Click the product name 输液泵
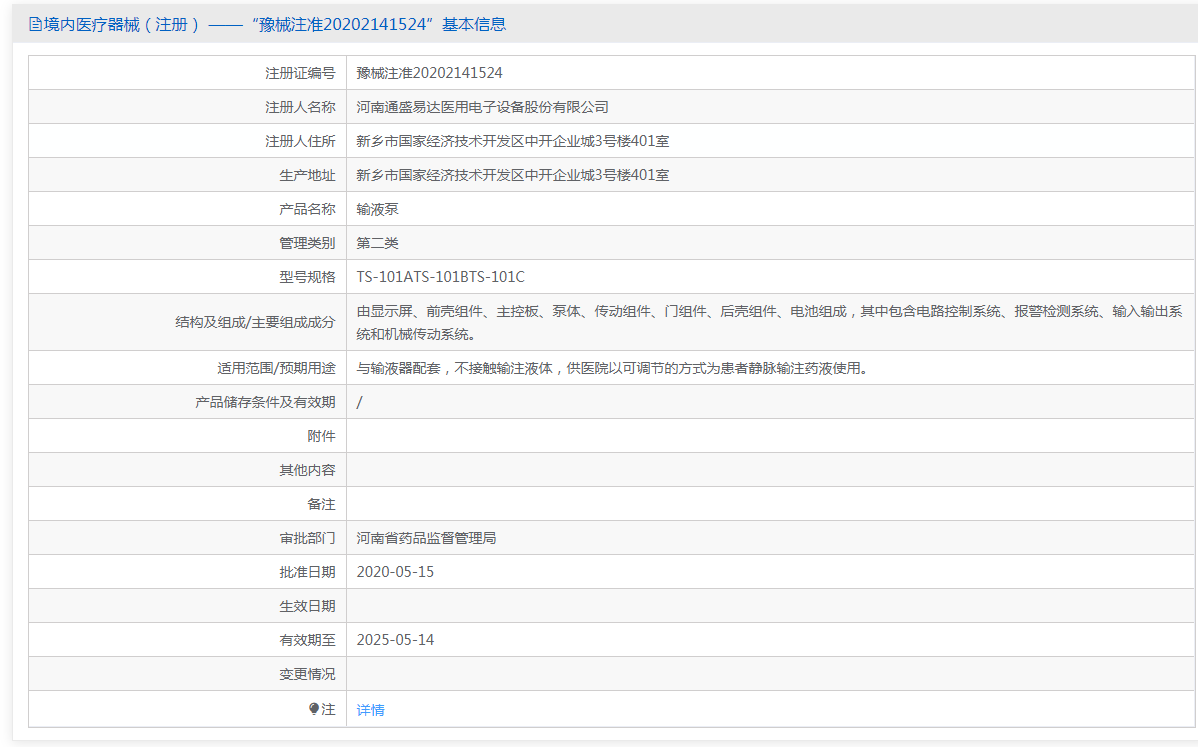Image resolution: width=1198 pixels, height=747 pixels. [x=377, y=209]
